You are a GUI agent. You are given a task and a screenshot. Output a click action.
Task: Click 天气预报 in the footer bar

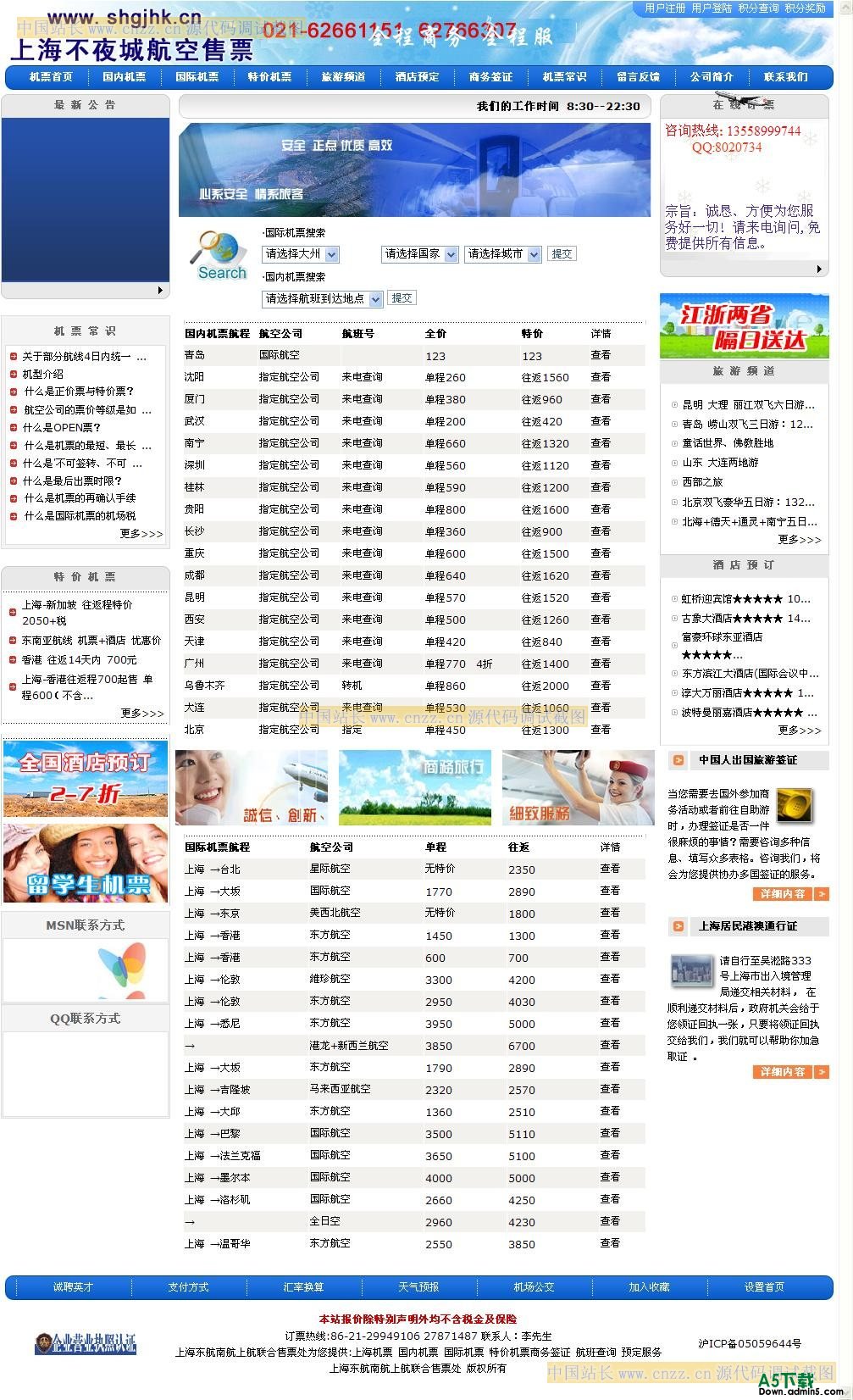[x=418, y=1287]
